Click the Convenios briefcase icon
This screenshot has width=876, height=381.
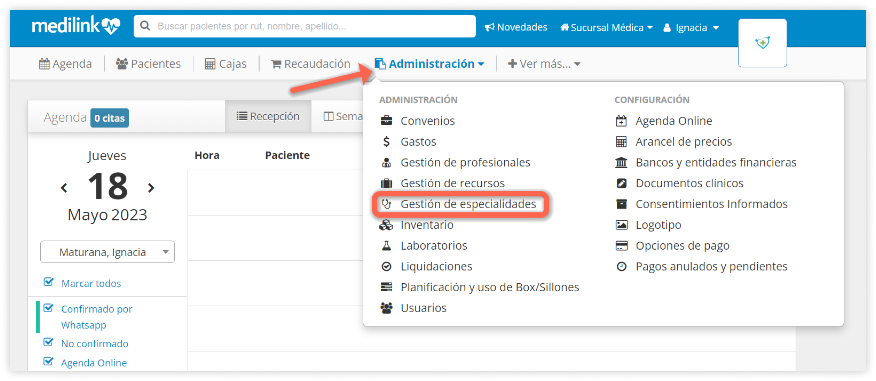click(386, 121)
